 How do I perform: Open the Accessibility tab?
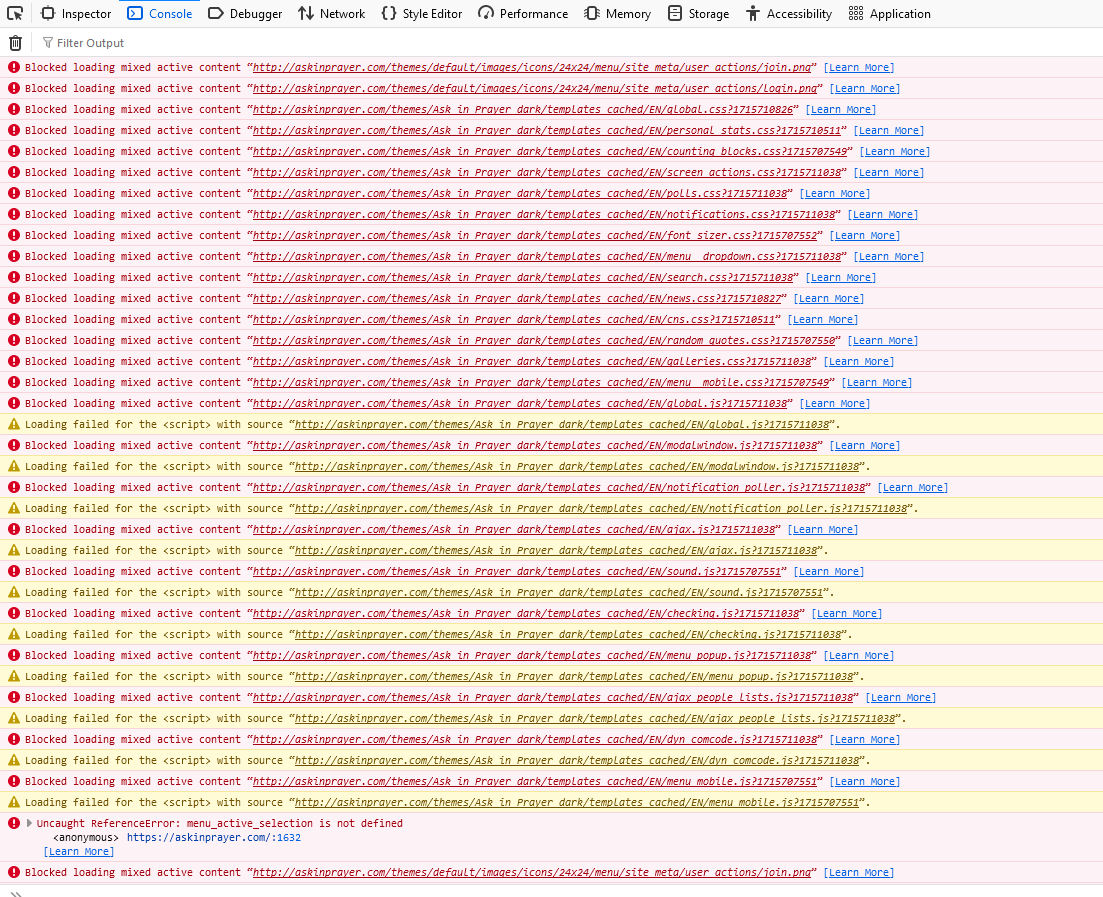click(788, 14)
